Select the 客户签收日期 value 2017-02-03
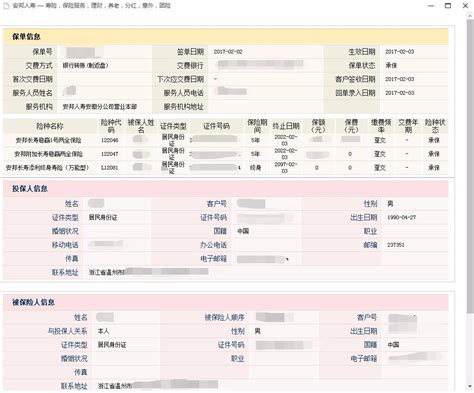 tap(400, 79)
